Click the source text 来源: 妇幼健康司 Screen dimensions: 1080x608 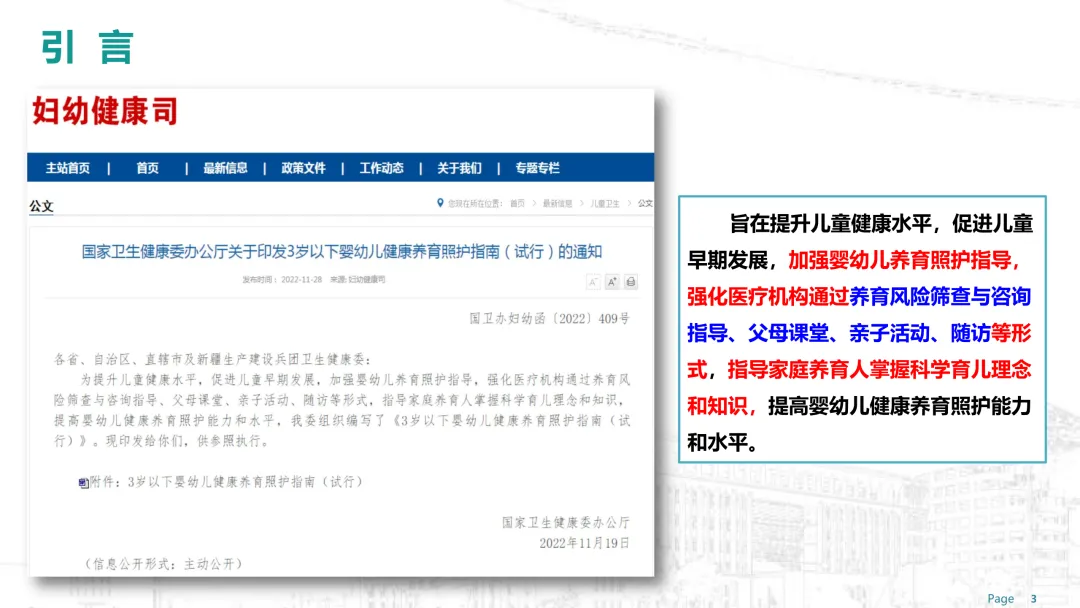[357, 280]
